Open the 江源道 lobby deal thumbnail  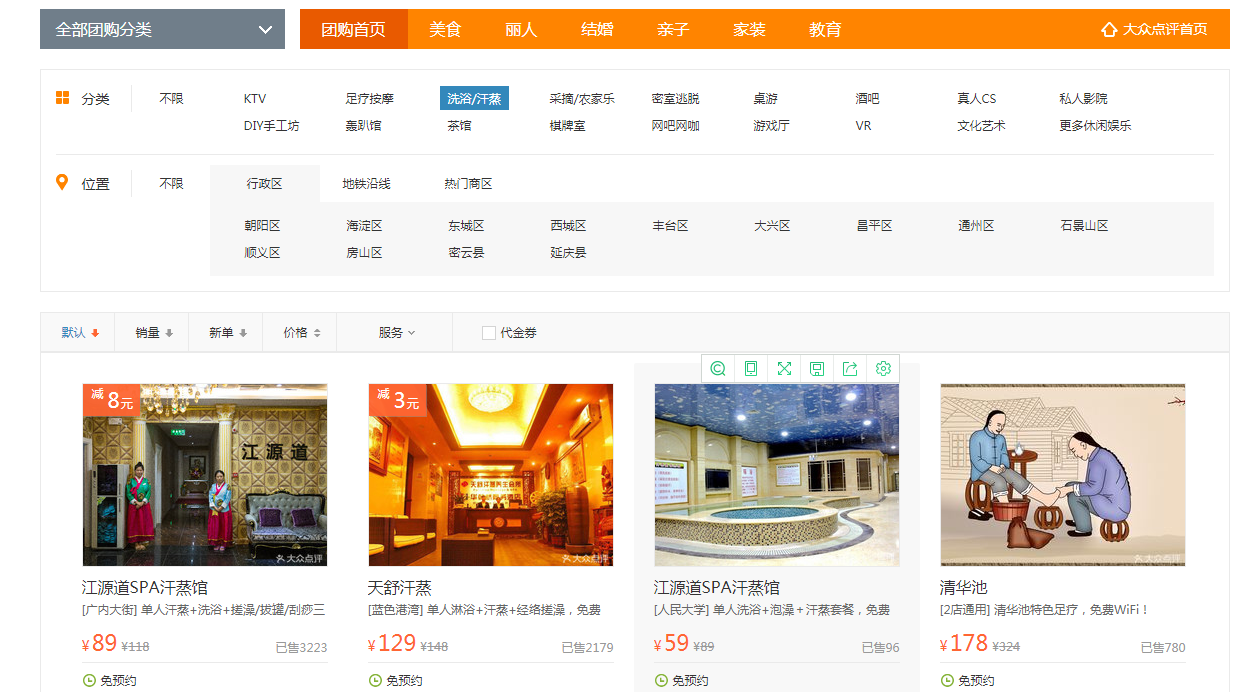205,475
